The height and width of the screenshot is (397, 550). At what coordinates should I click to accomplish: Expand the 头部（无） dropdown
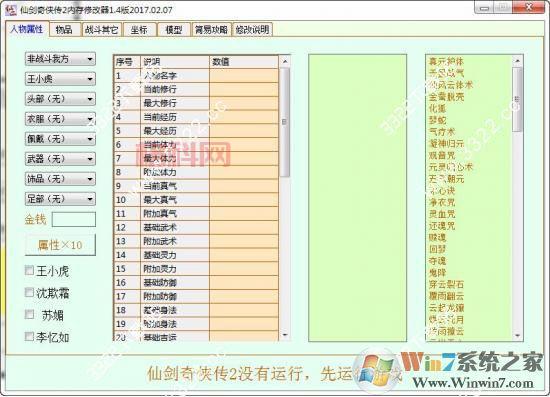click(x=60, y=99)
